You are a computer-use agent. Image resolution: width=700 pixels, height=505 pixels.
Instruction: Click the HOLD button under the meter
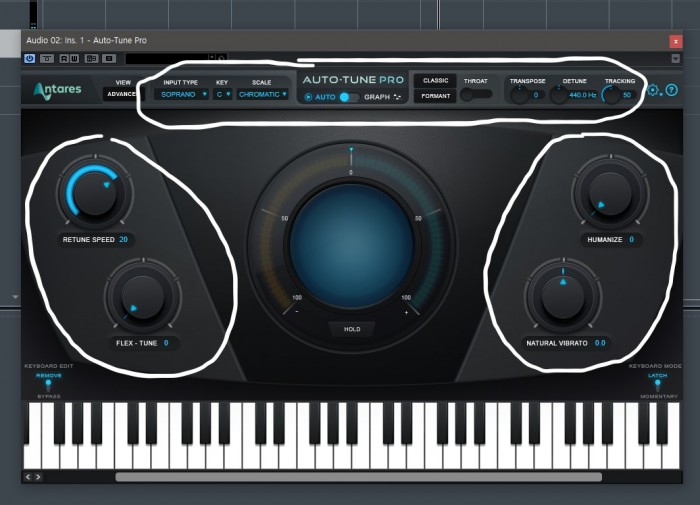[352, 329]
